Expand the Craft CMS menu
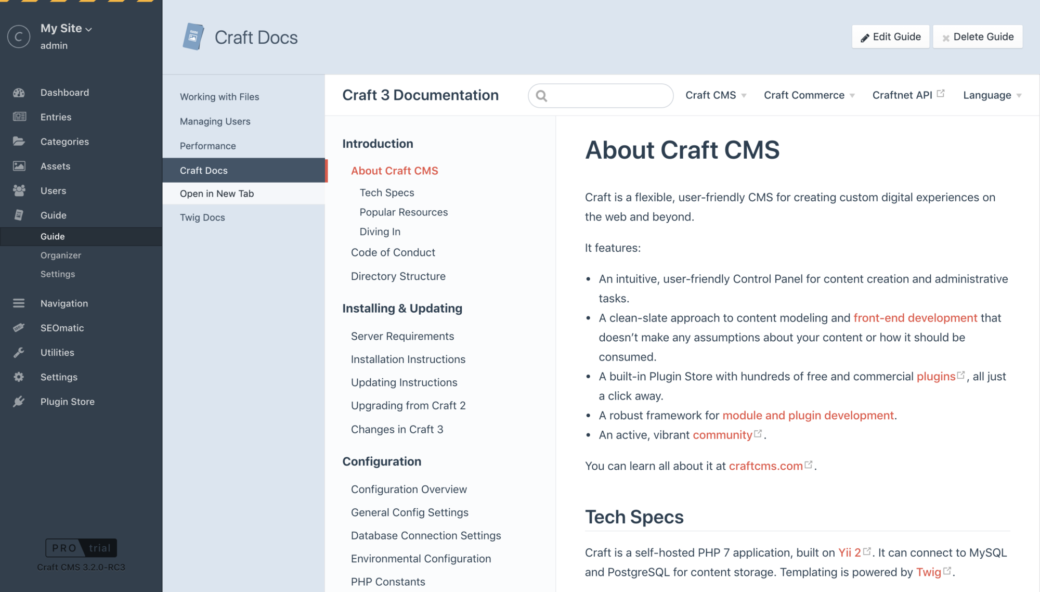Viewport: 1040px width, 592px height. pos(716,95)
